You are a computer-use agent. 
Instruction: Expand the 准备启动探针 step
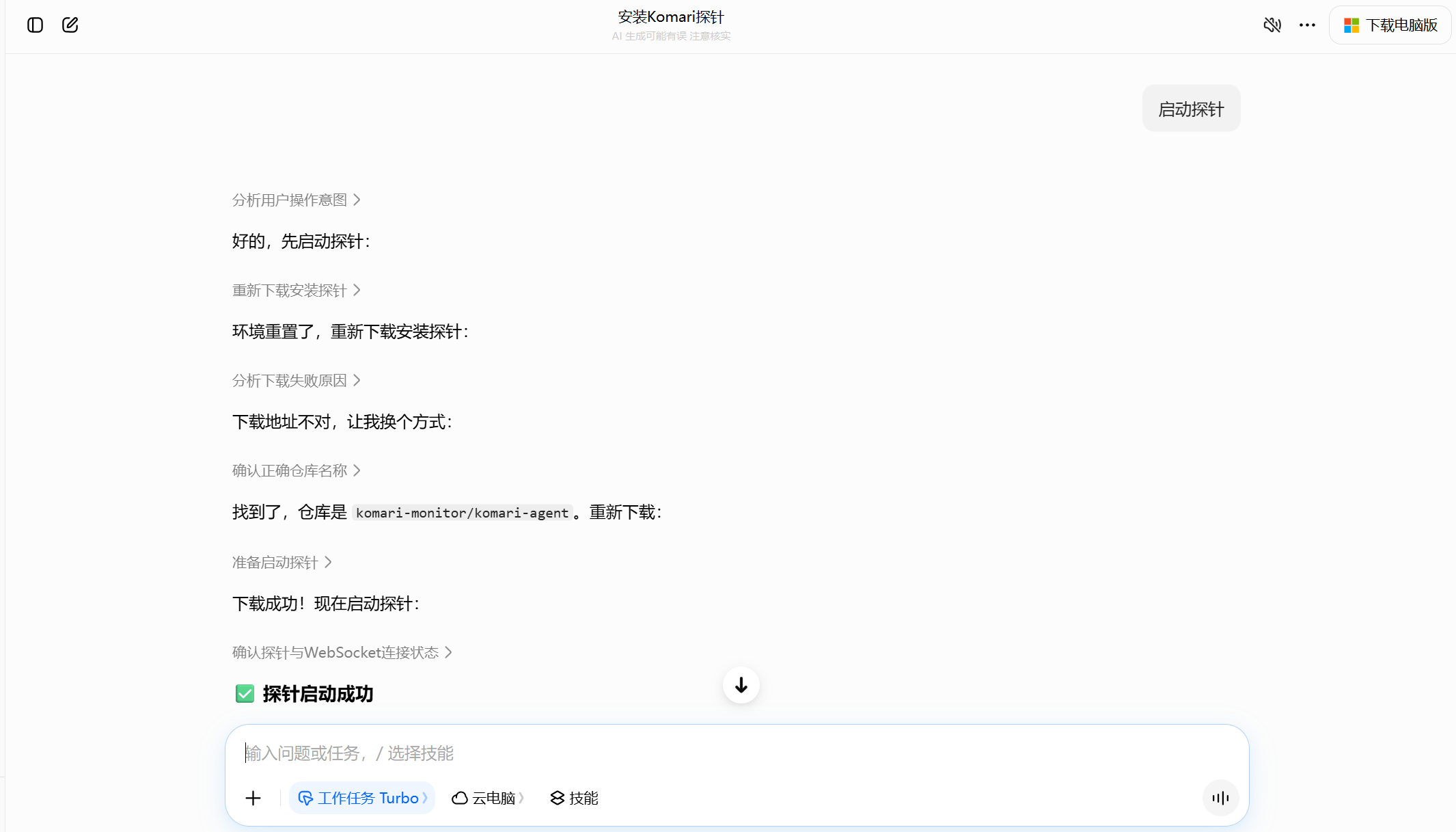(x=282, y=562)
